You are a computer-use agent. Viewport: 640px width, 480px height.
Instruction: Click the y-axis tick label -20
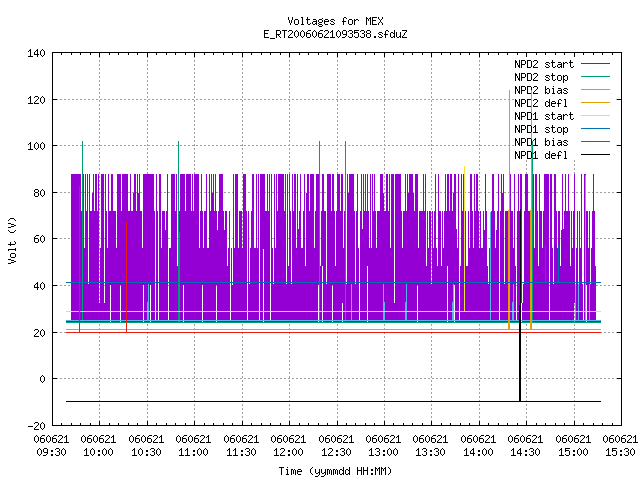(36, 426)
